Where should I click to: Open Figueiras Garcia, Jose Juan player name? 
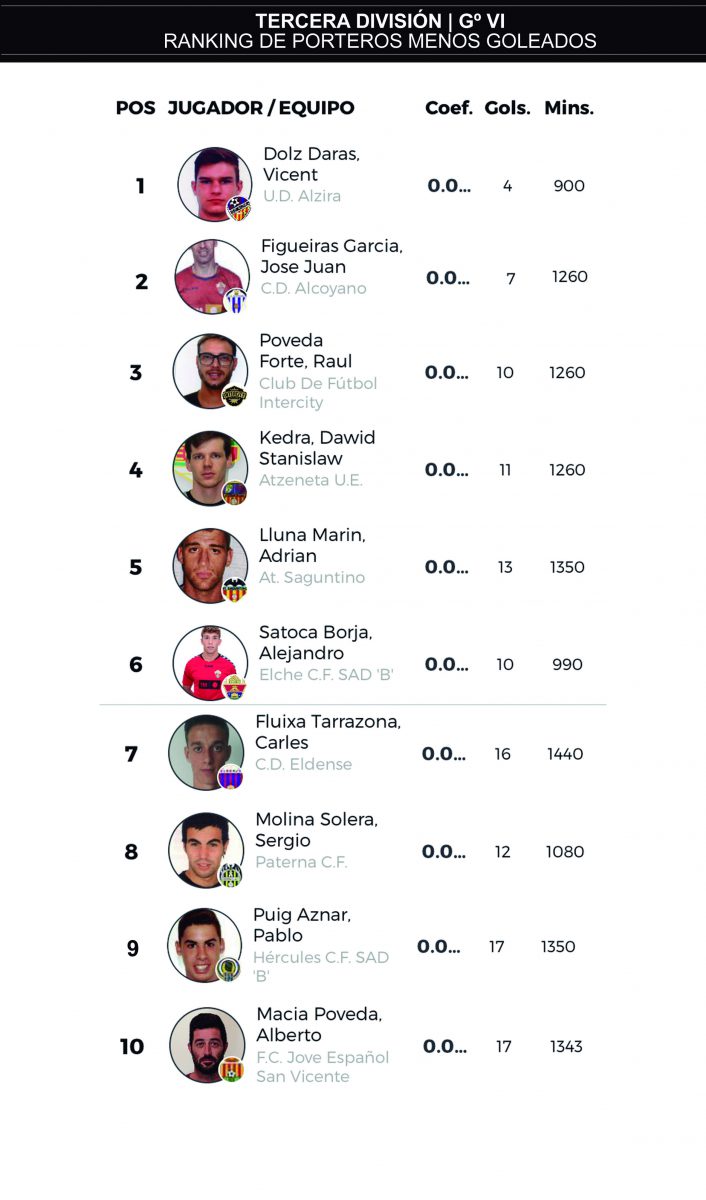[332, 256]
